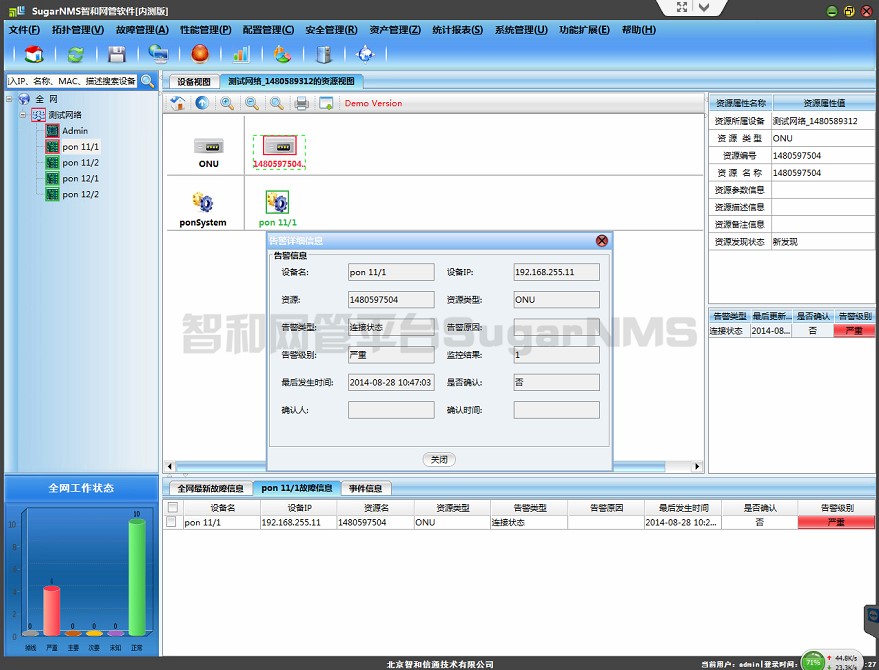This screenshot has height=670, width=879.
Task: Click the 设备IP field showing 192.168.255.11
Action: [556, 272]
